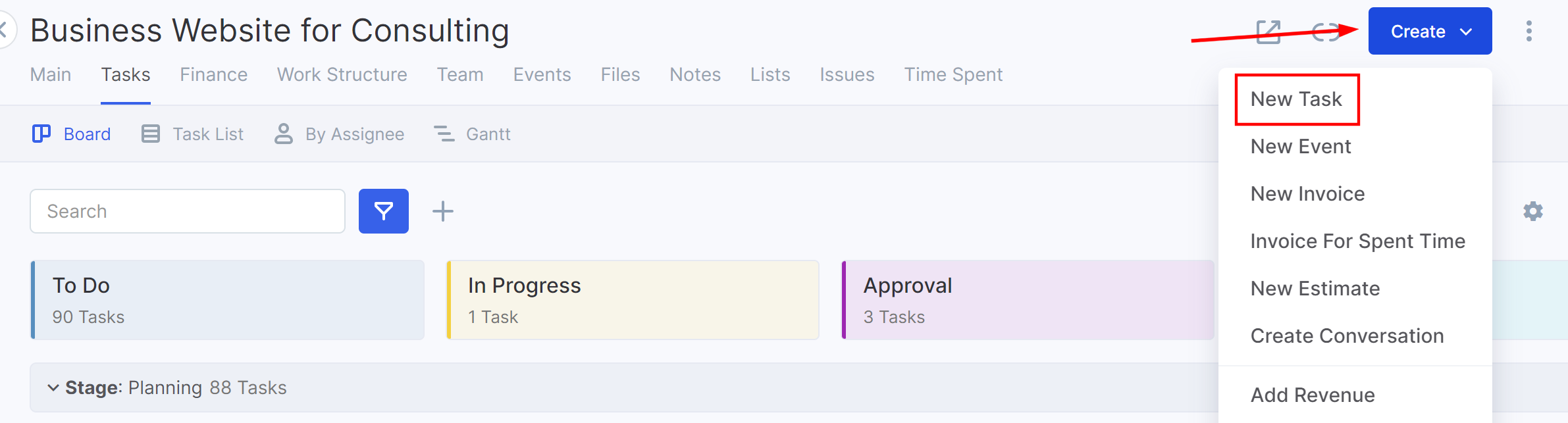Click the copy link chain icon

coord(1324,32)
